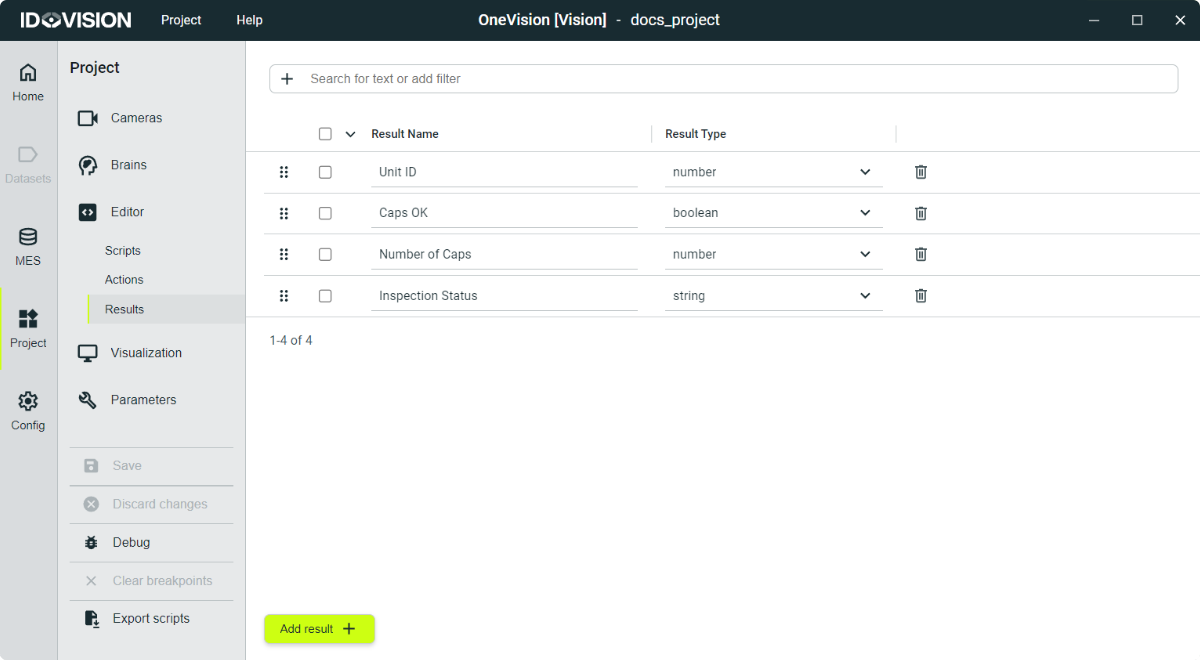This screenshot has height=660, width=1200.
Task: Open the Project menu in title bar
Action: coord(181,20)
